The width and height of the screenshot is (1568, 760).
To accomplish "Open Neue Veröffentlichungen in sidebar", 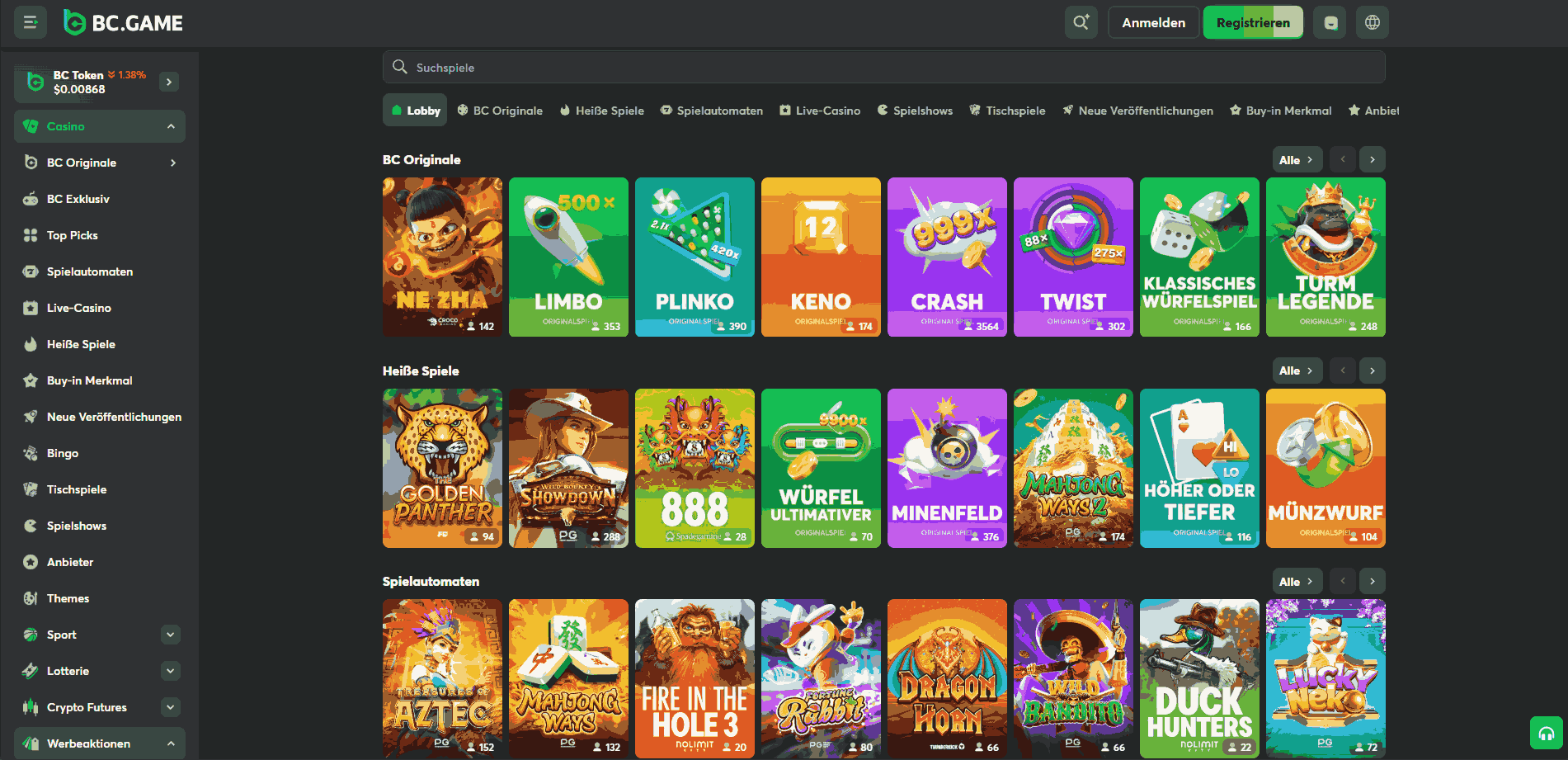I will tap(100, 417).
